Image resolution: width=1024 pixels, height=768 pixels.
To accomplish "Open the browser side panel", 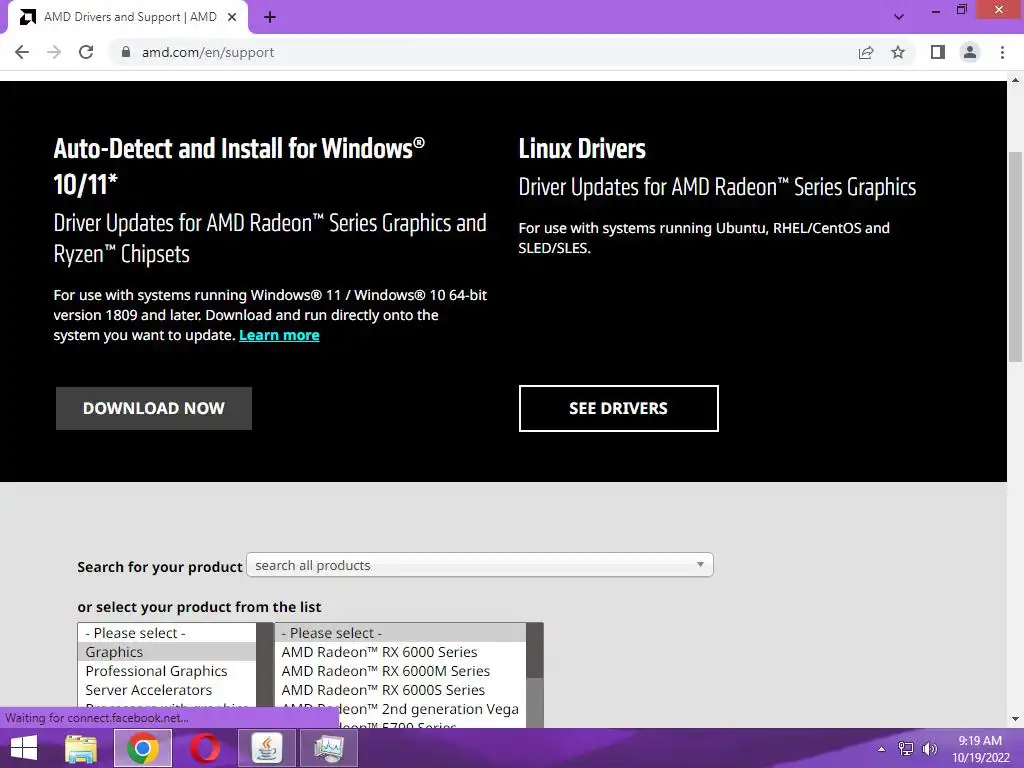I will tap(938, 52).
